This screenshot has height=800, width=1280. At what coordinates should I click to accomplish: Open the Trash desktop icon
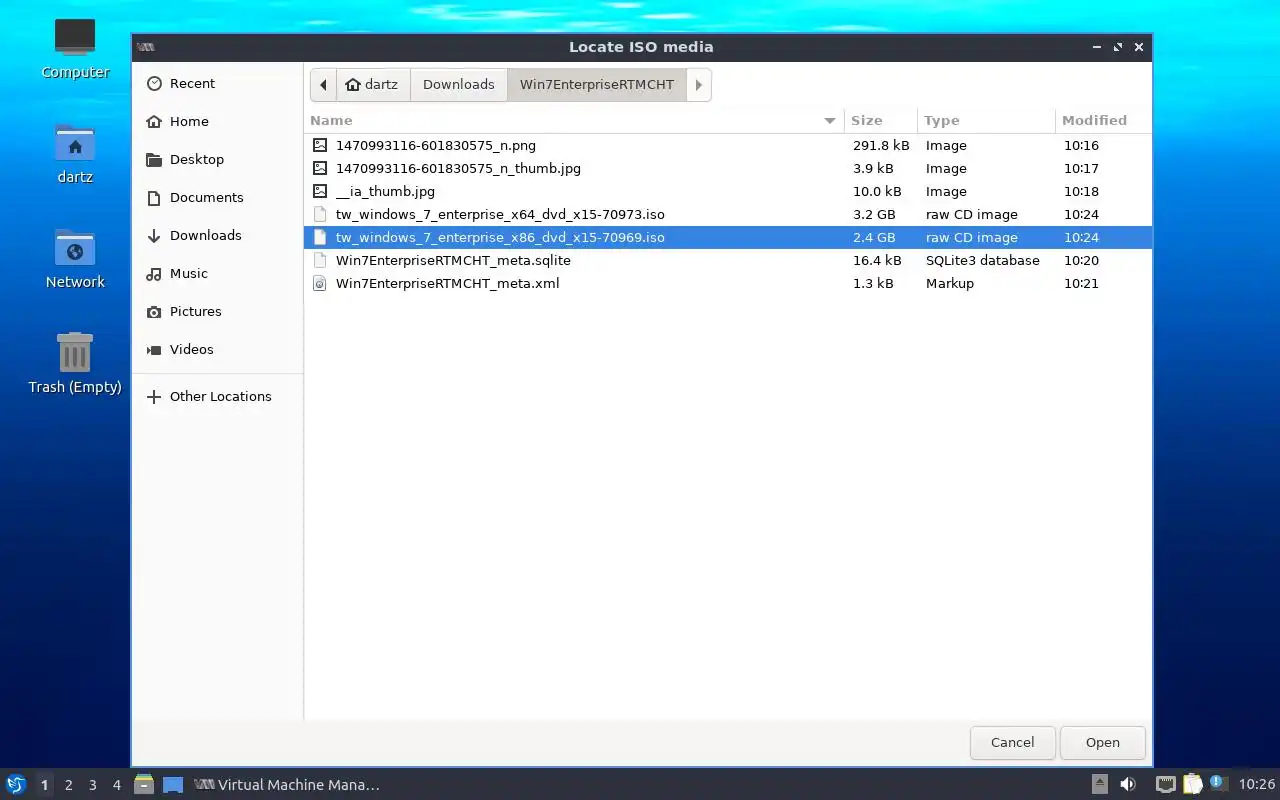[x=75, y=364]
